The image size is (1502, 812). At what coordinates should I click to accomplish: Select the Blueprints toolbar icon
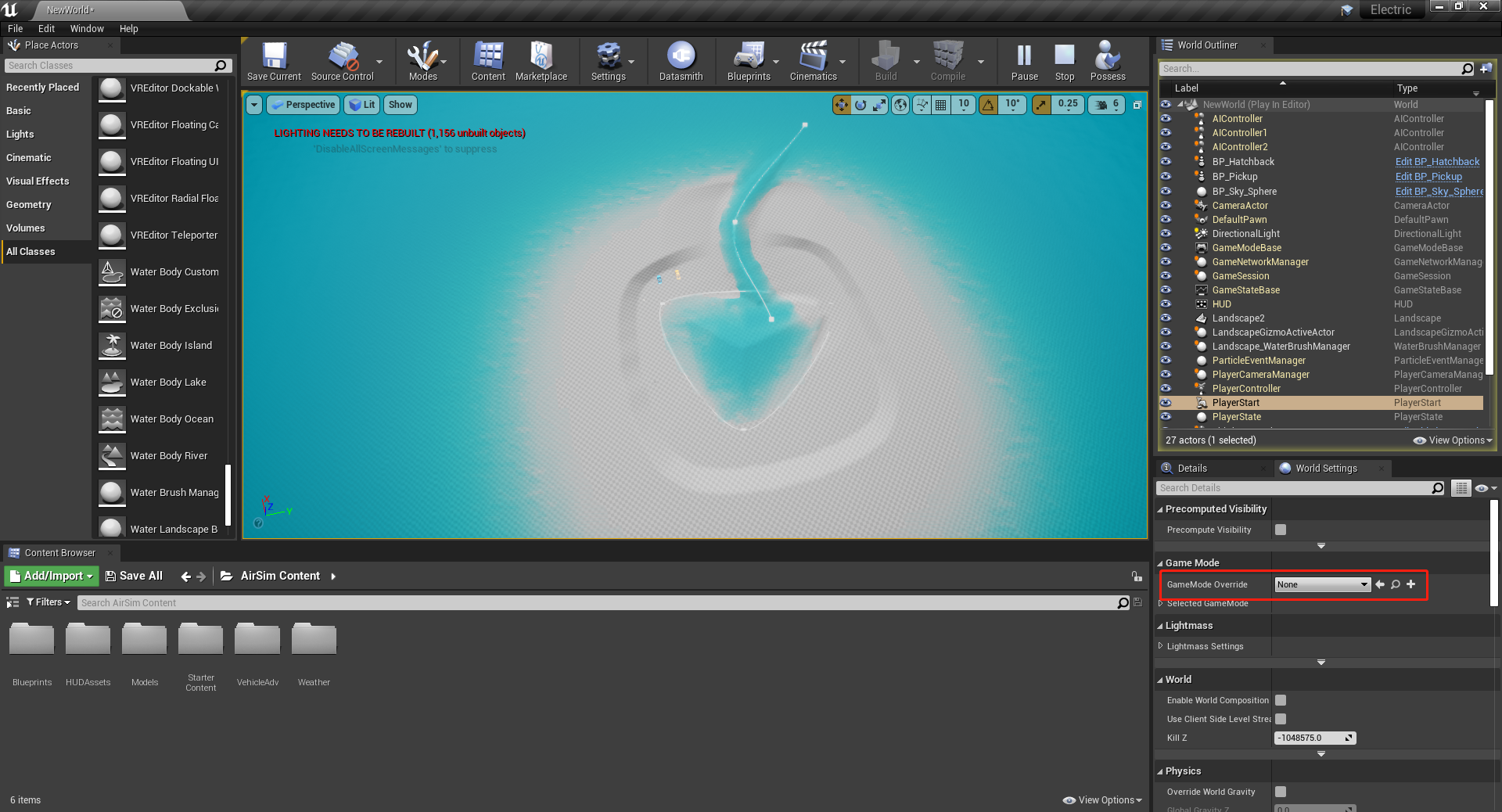pyautogui.click(x=749, y=61)
